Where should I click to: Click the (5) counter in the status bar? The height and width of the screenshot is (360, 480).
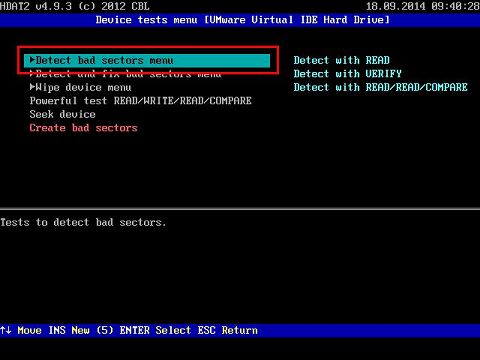[105, 330]
